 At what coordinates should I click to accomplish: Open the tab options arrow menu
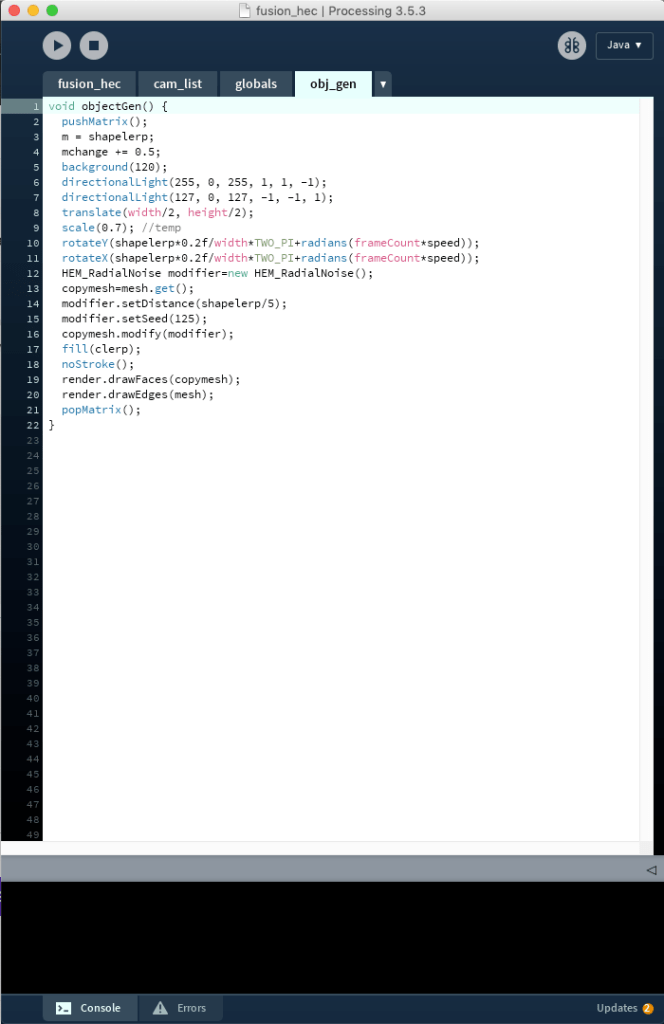(x=383, y=85)
